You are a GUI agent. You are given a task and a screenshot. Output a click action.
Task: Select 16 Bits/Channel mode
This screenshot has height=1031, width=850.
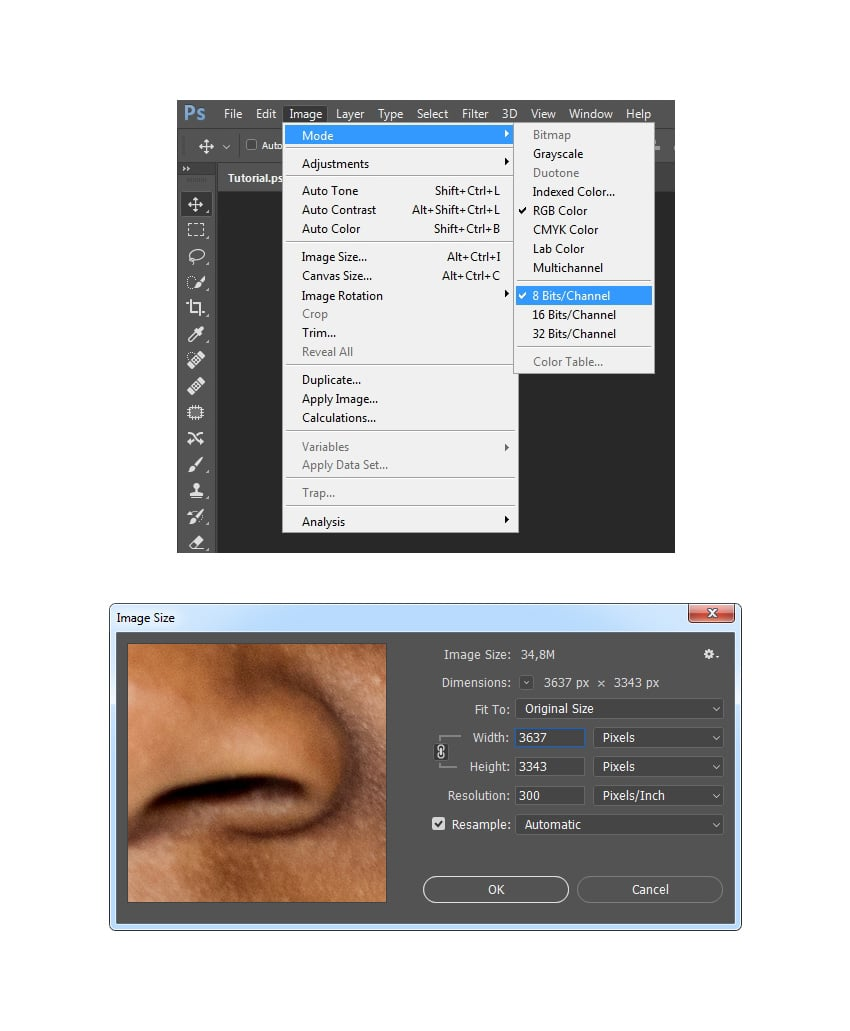584,314
